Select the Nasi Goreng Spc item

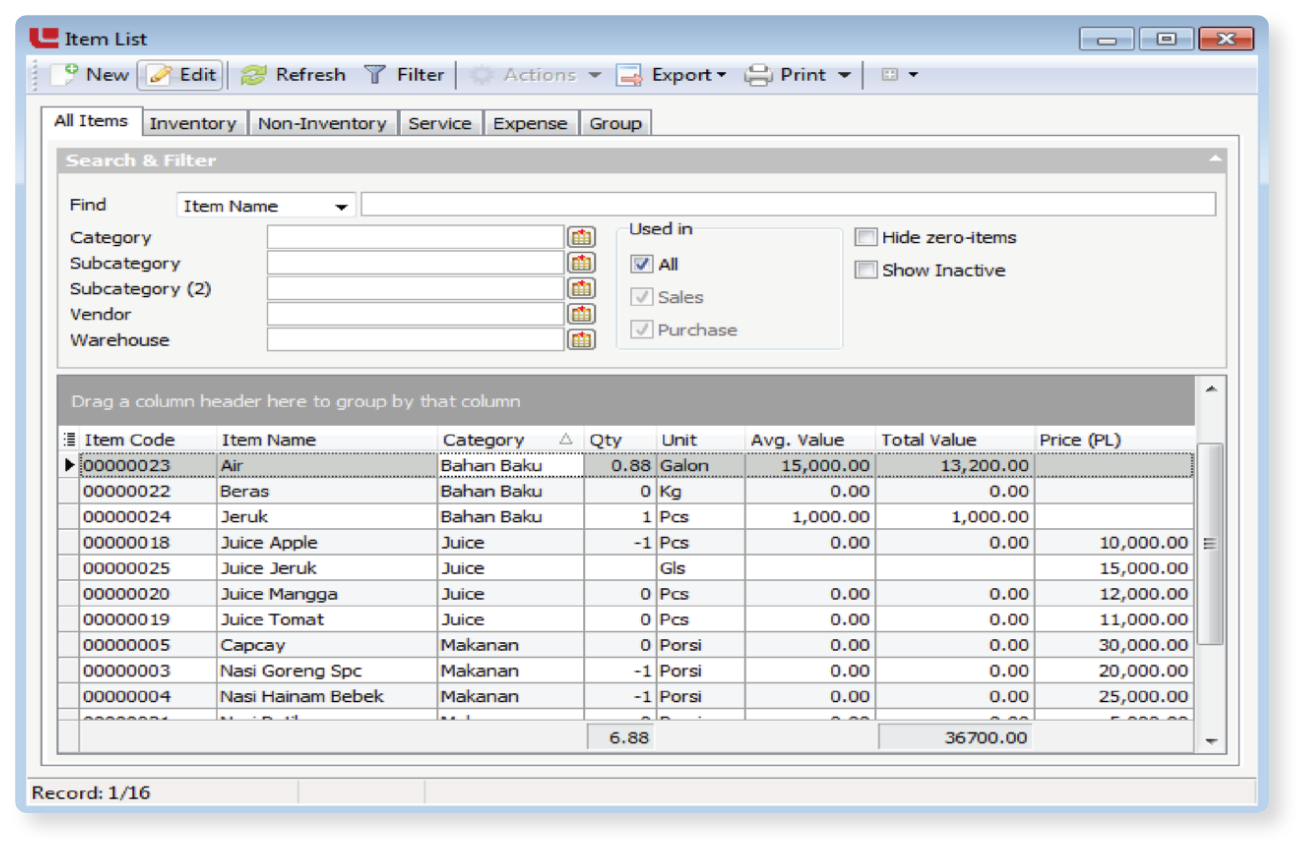pyautogui.click(x=291, y=671)
